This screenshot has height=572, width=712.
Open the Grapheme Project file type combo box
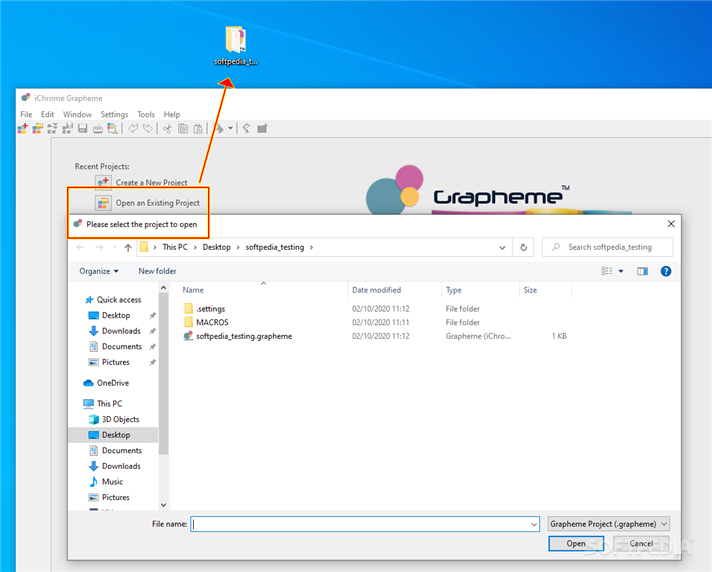(x=608, y=524)
